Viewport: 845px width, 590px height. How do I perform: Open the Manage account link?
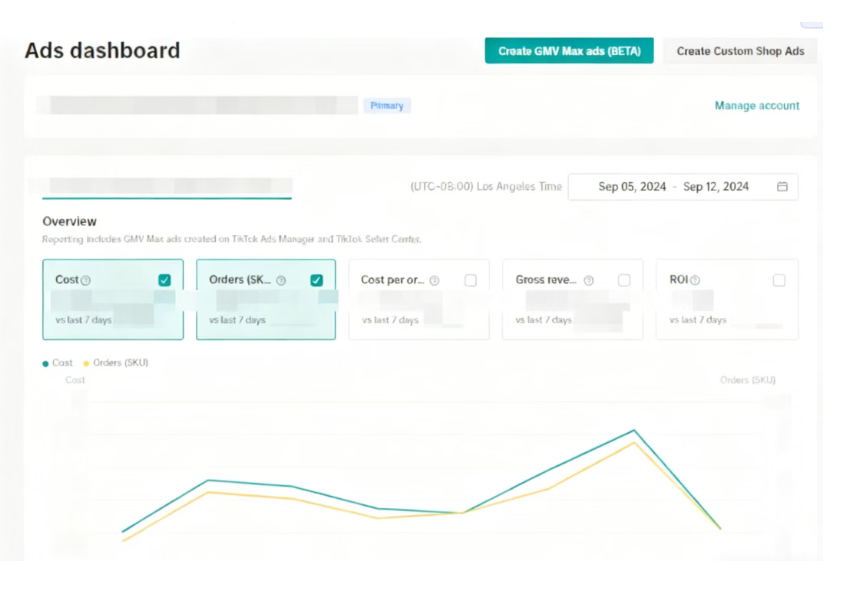(757, 106)
